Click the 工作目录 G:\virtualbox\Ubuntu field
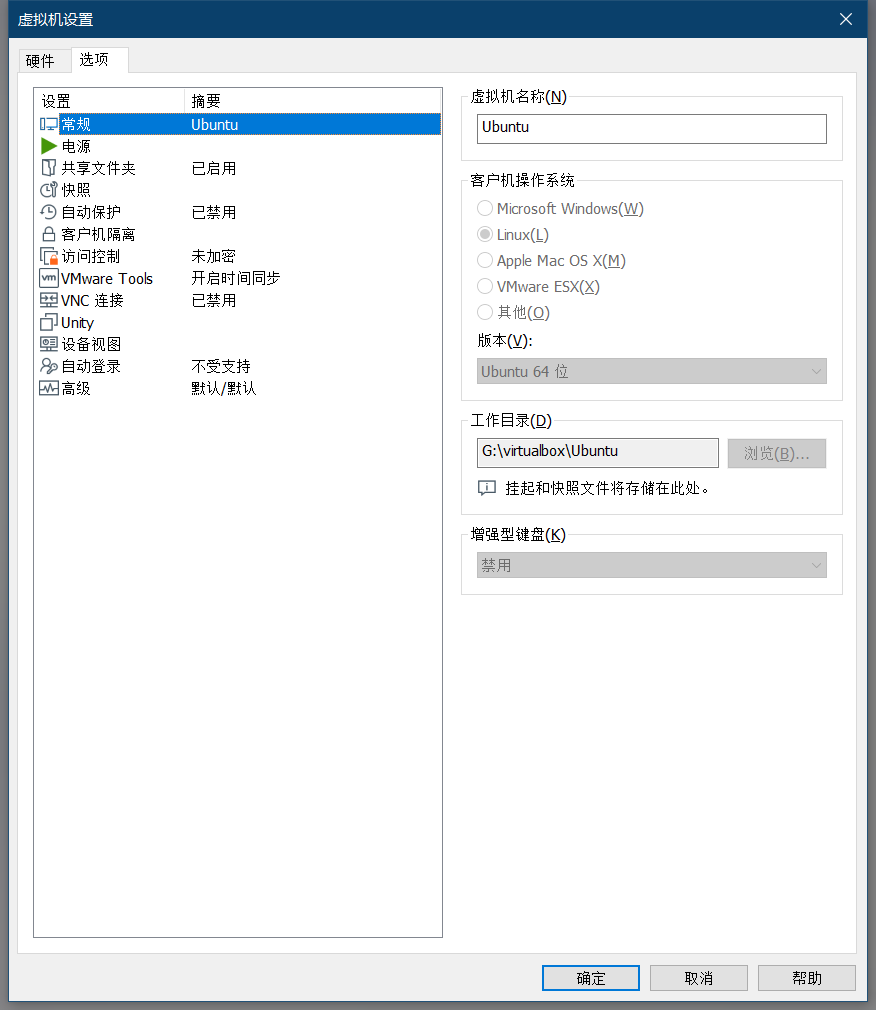Screen dimensions: 876x1010 (x=598, y=453)
